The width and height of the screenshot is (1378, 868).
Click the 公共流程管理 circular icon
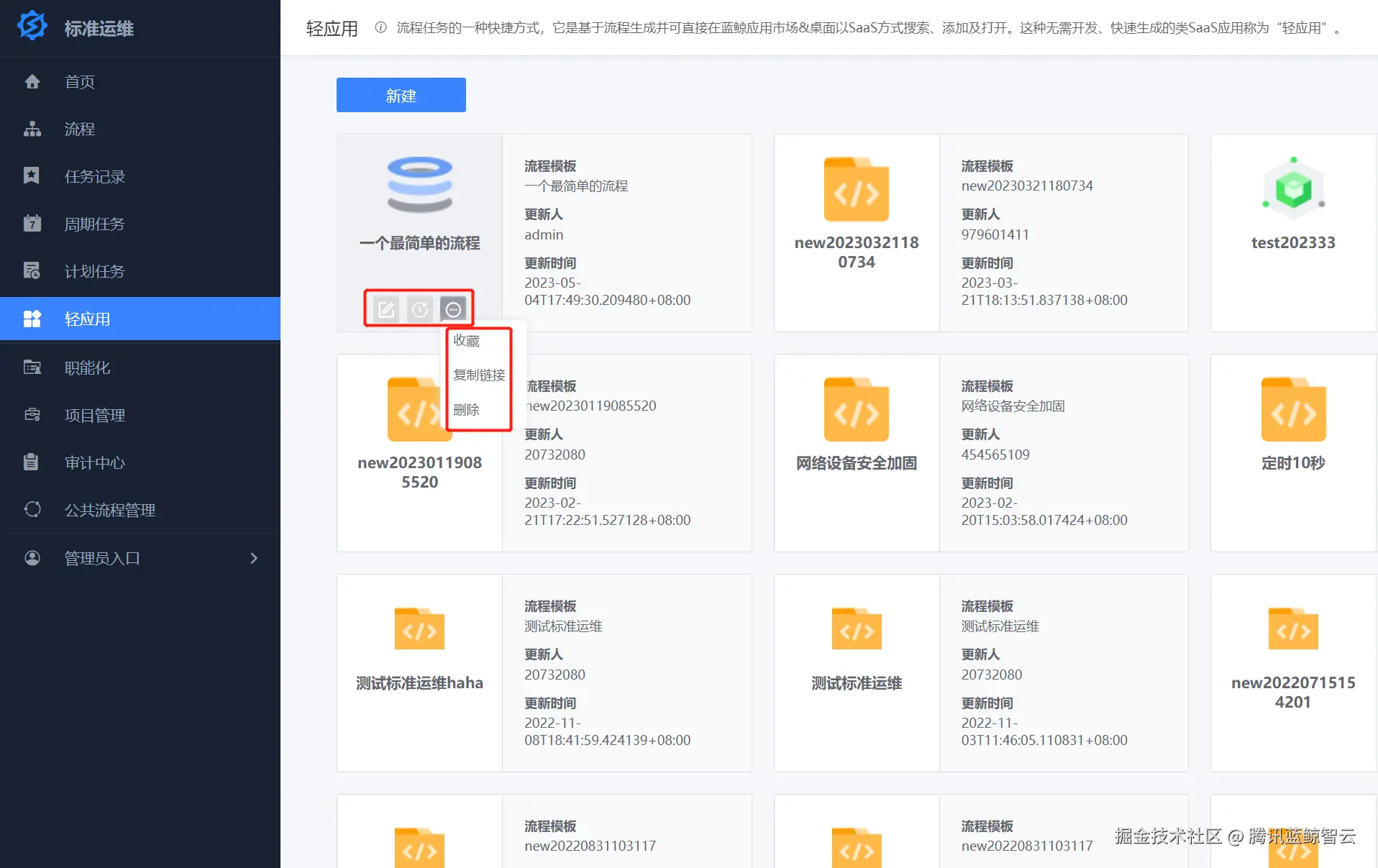point(32,509)
